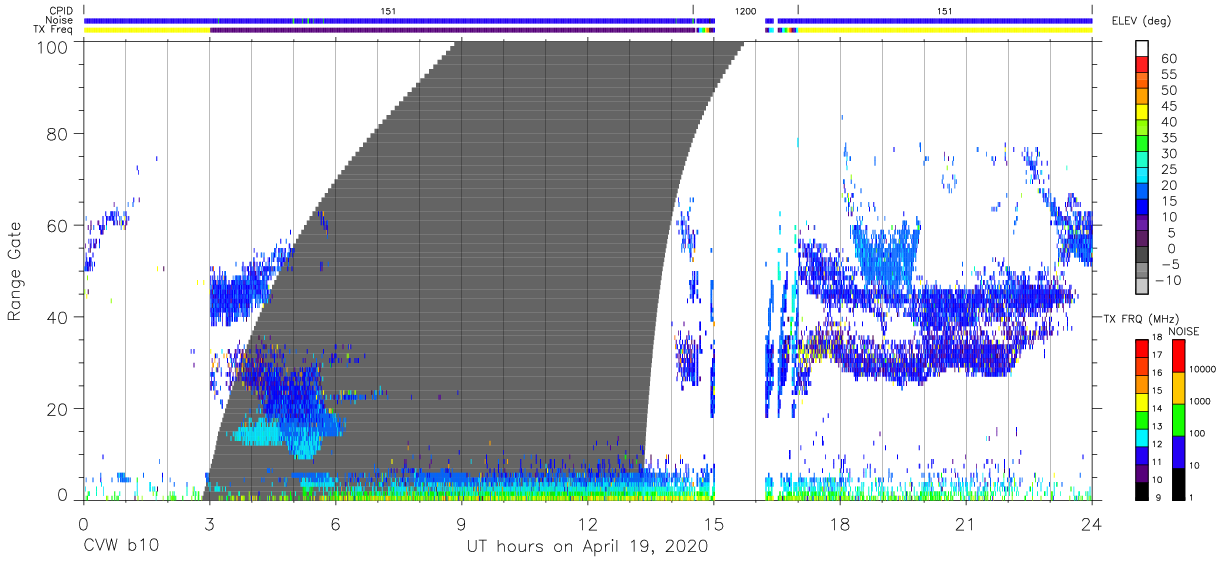Image resolution: width=1228 pixels, height=567 pixels.
Task: Click the x-axis tick label 3
Action: coord(209,524)
